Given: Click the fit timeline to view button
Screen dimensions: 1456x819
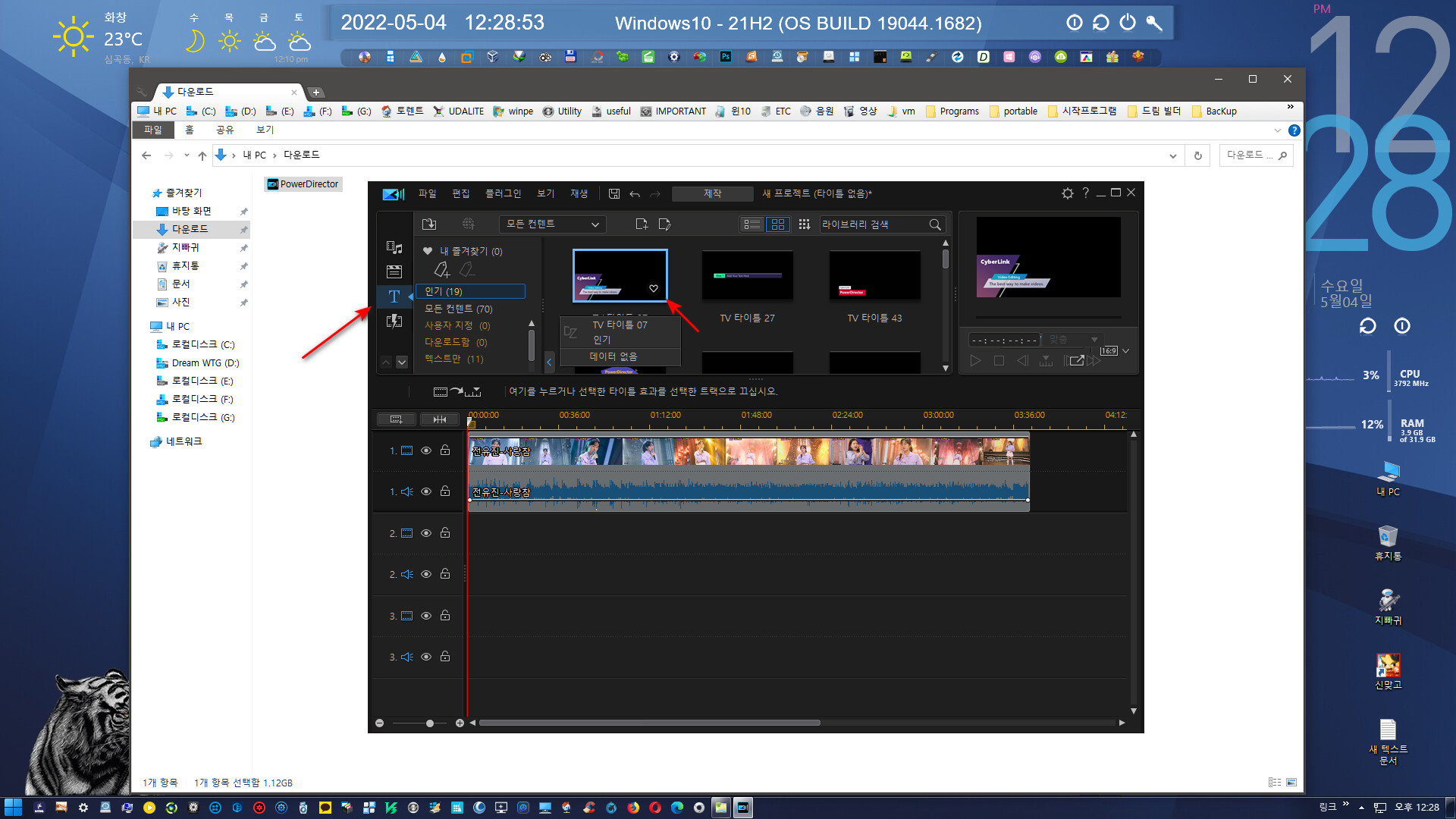Looking at the screenshot, I should [x=440, y=419].
